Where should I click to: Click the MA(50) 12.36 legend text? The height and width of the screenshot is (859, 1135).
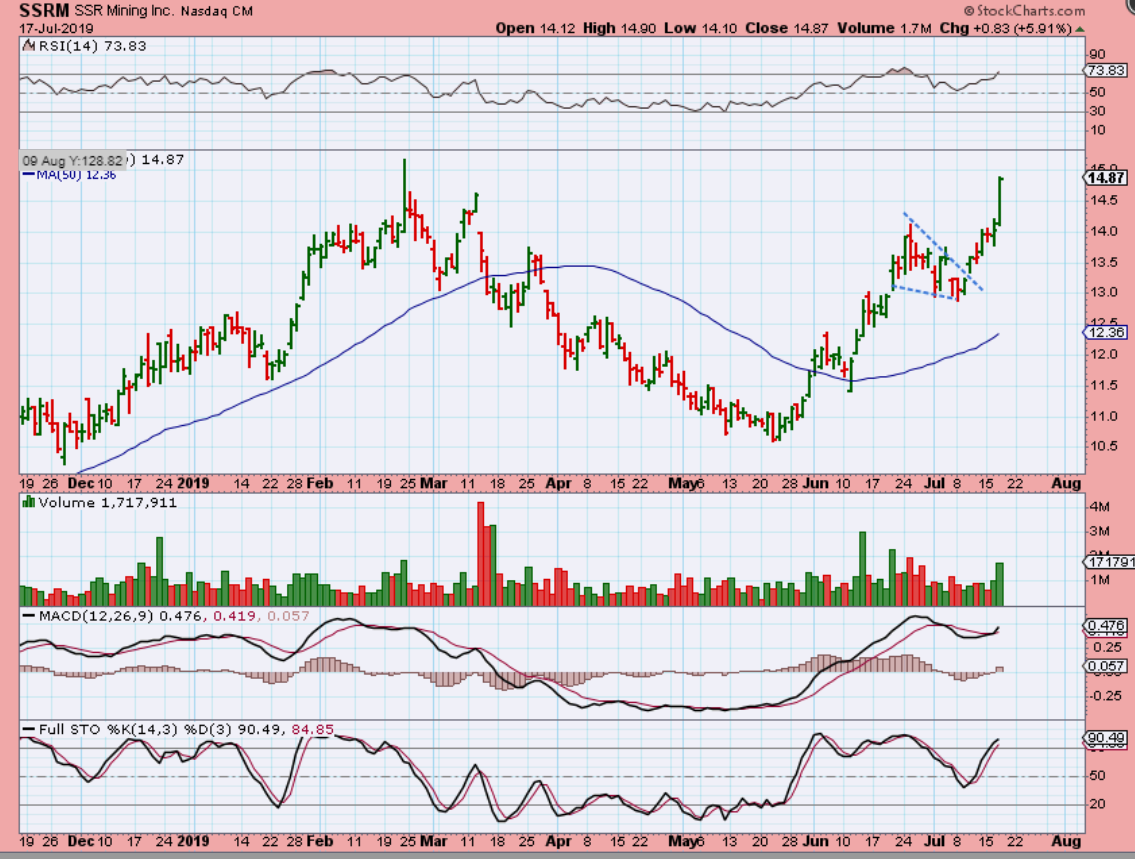point(77,175)
